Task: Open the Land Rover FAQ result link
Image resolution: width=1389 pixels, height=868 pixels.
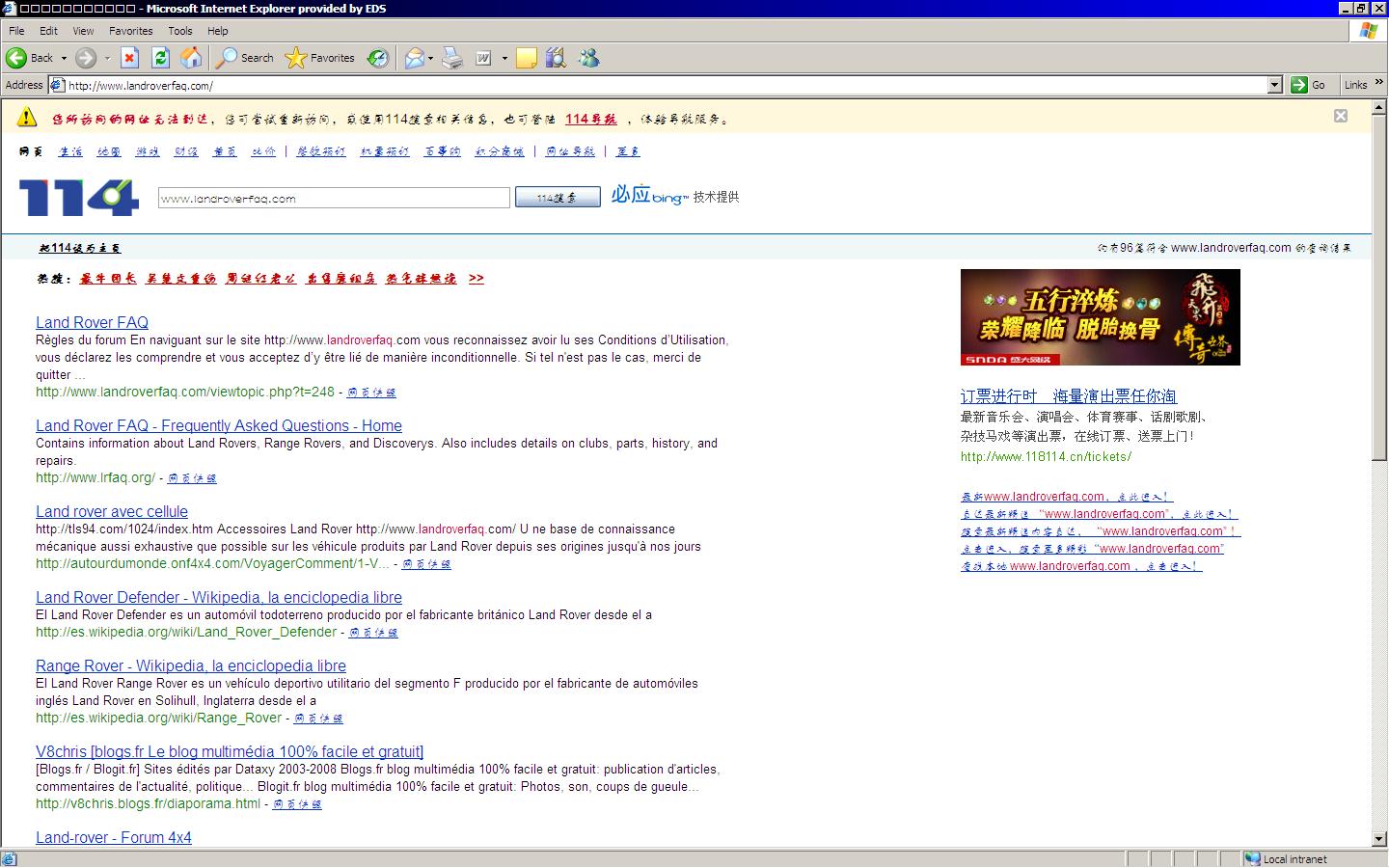Action: click(92, 322)
